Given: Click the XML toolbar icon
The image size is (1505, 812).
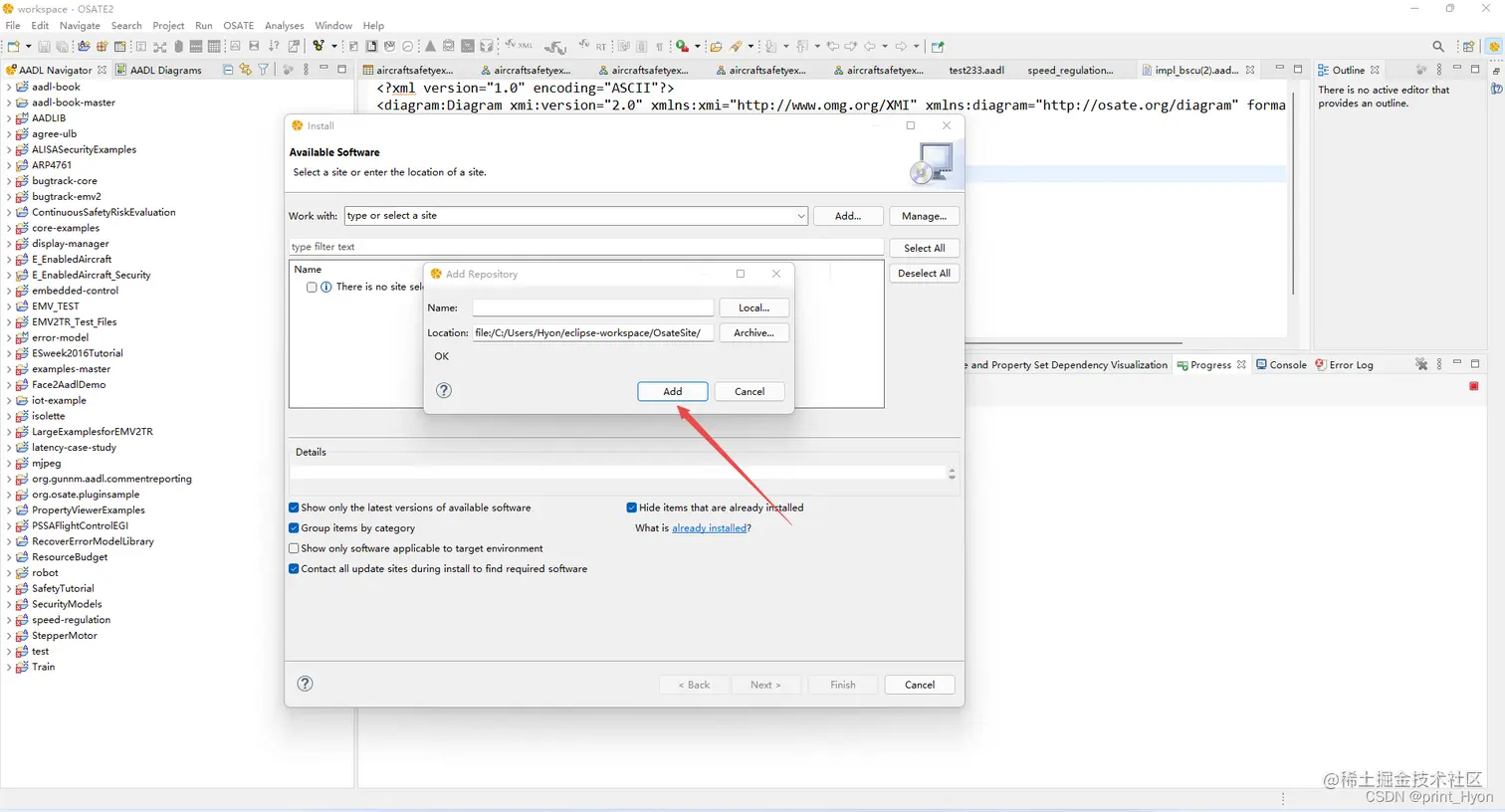Looking at the screenshot, I should [x=519, y=45].
